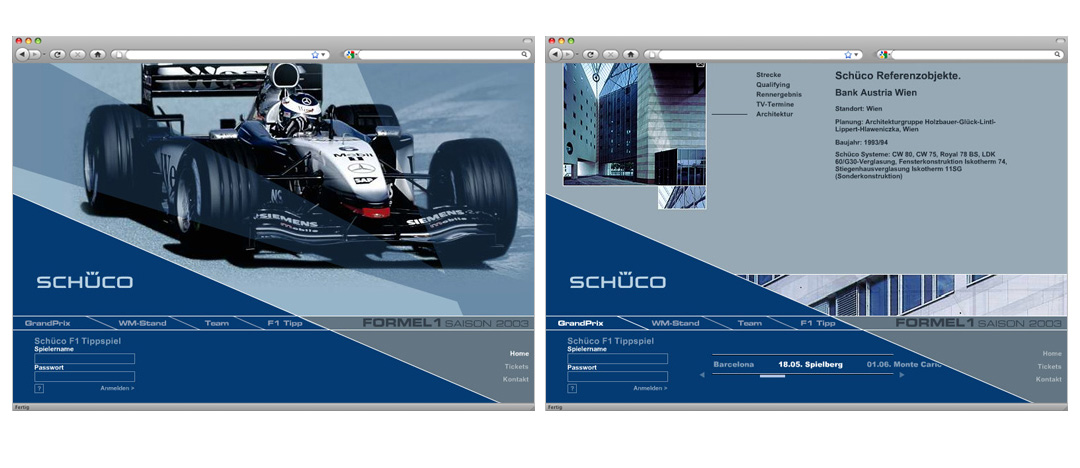Select the Qualifying submenu item
This screenshot has width=1080, height=468.
(773, 85)
